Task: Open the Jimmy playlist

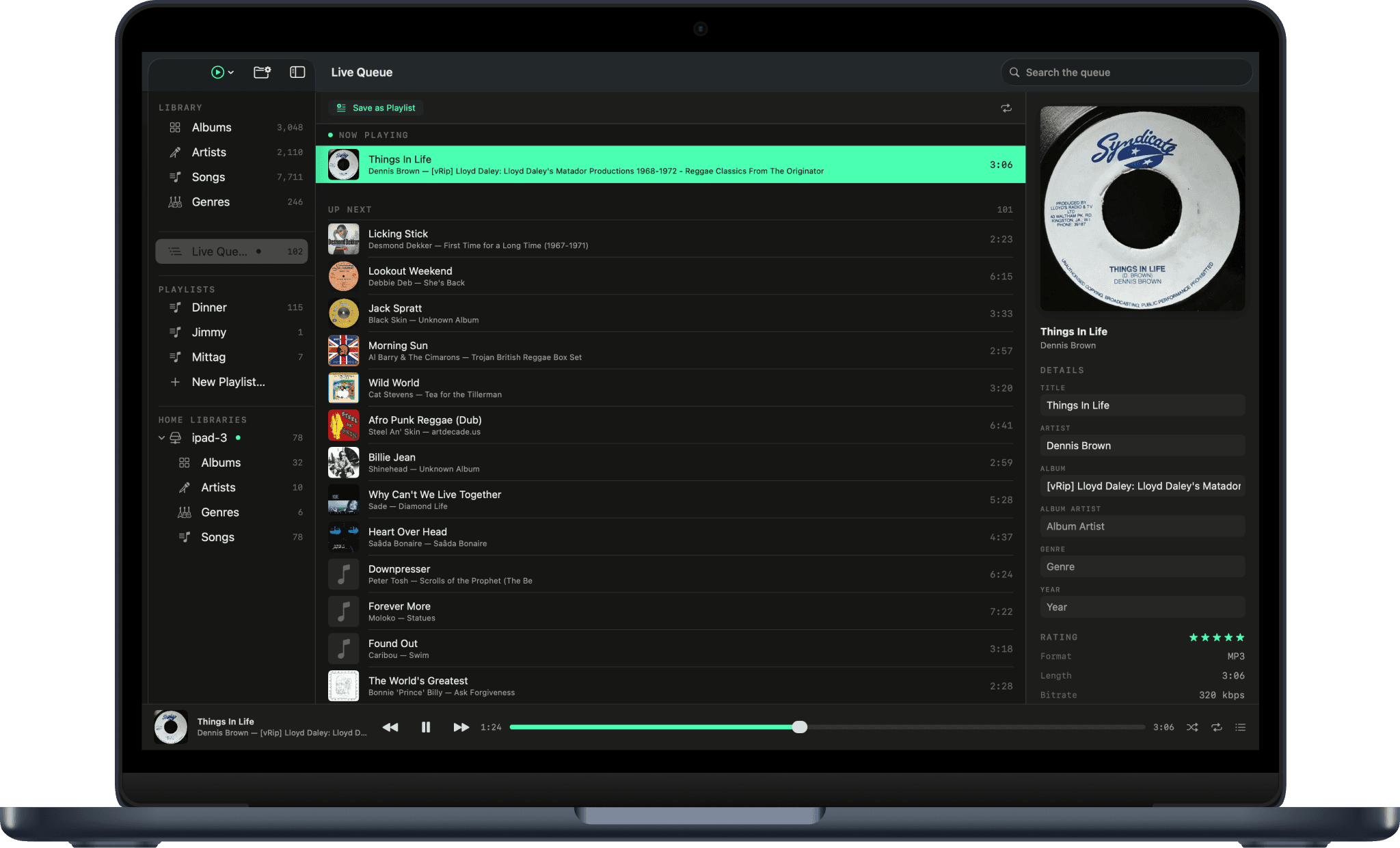Action: click(232, 332)
